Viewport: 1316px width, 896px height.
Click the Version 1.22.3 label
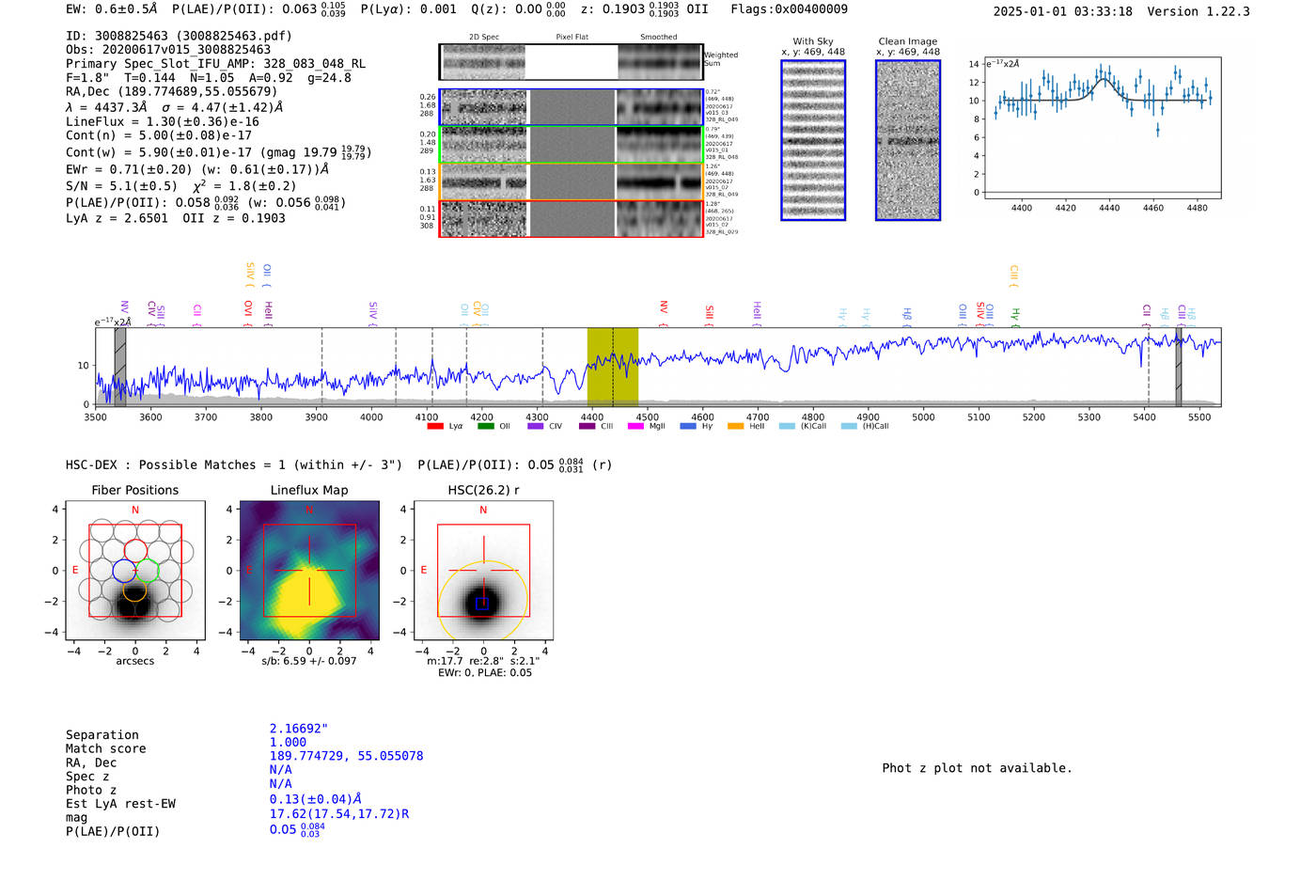coord(1198,11)
